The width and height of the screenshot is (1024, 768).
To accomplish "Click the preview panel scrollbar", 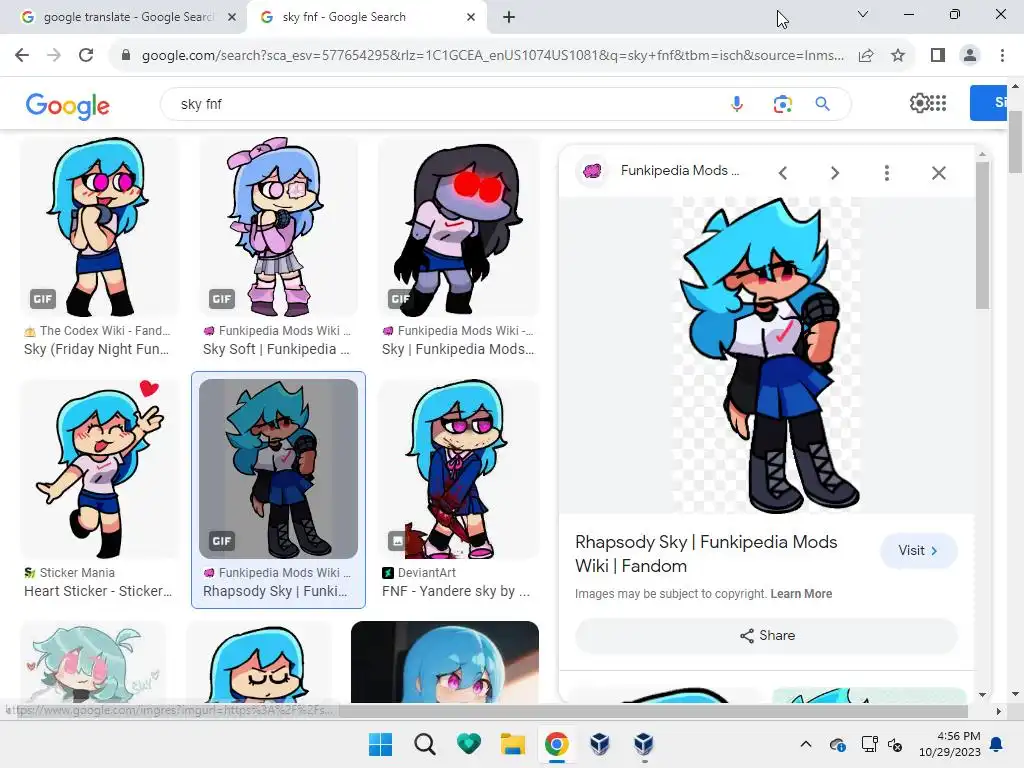I will click(982, 235).
